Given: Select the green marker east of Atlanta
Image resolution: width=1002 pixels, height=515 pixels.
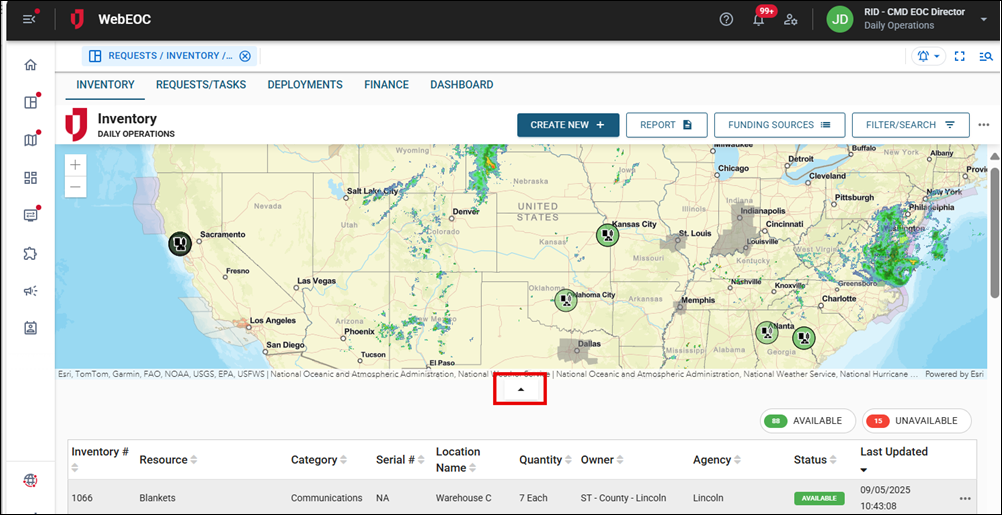Looking at the screenshot, I should (x=804, y=337).
